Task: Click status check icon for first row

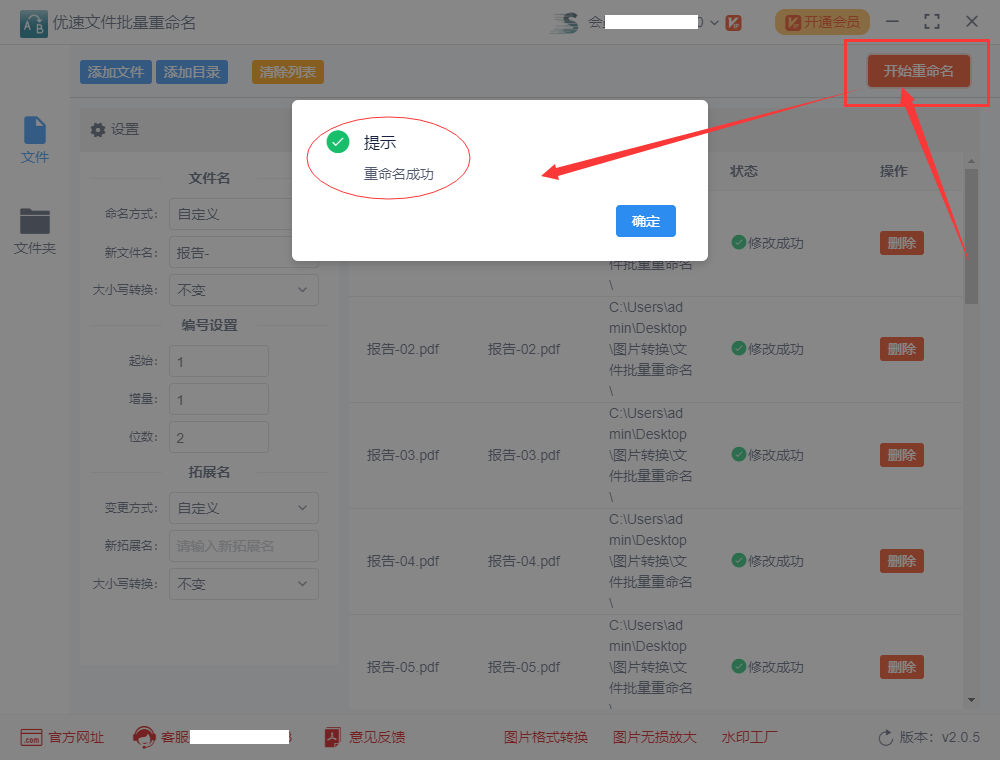Action: (739, 242)
